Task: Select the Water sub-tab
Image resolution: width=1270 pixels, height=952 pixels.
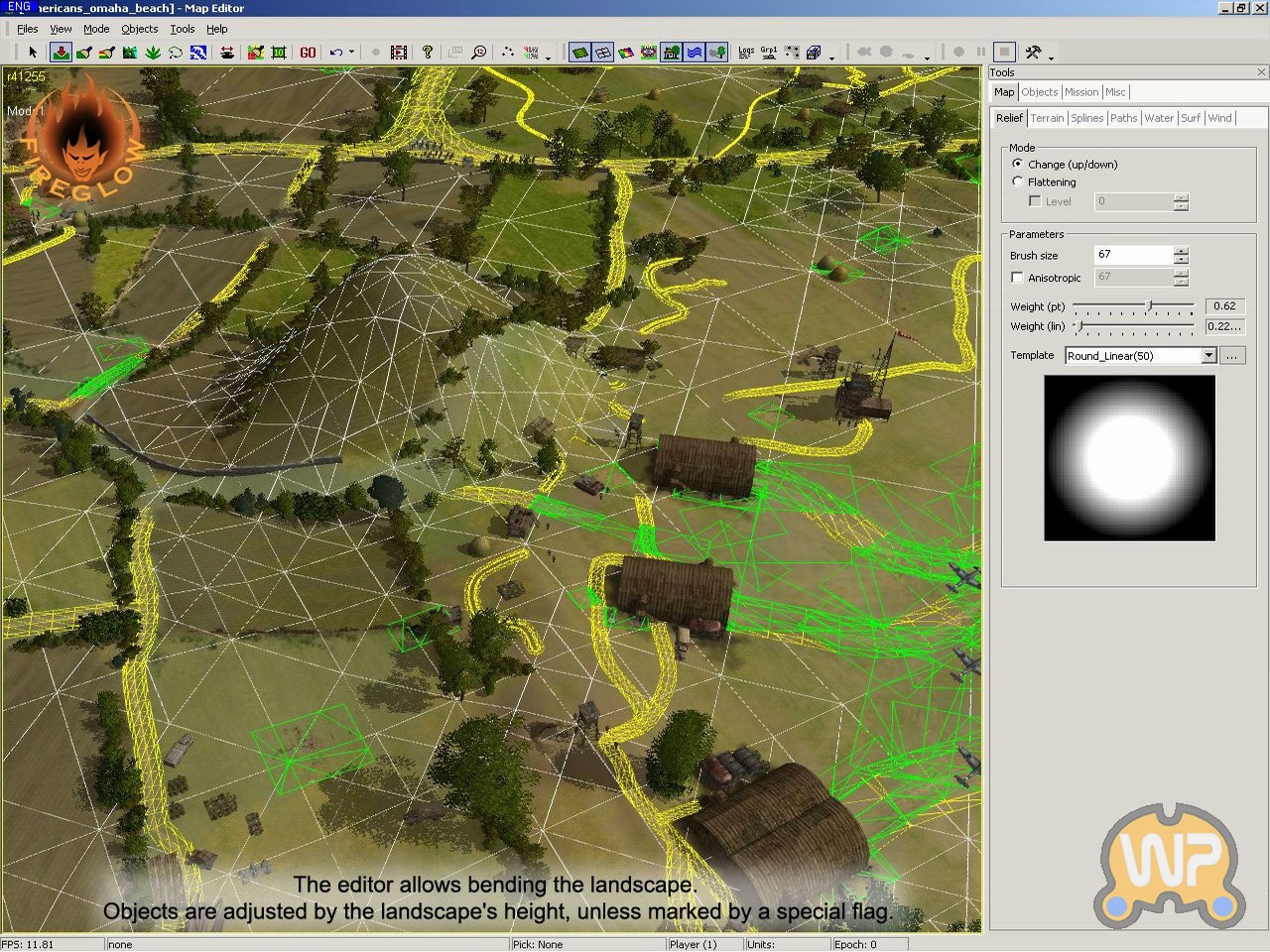Action: click(1159, 118)
